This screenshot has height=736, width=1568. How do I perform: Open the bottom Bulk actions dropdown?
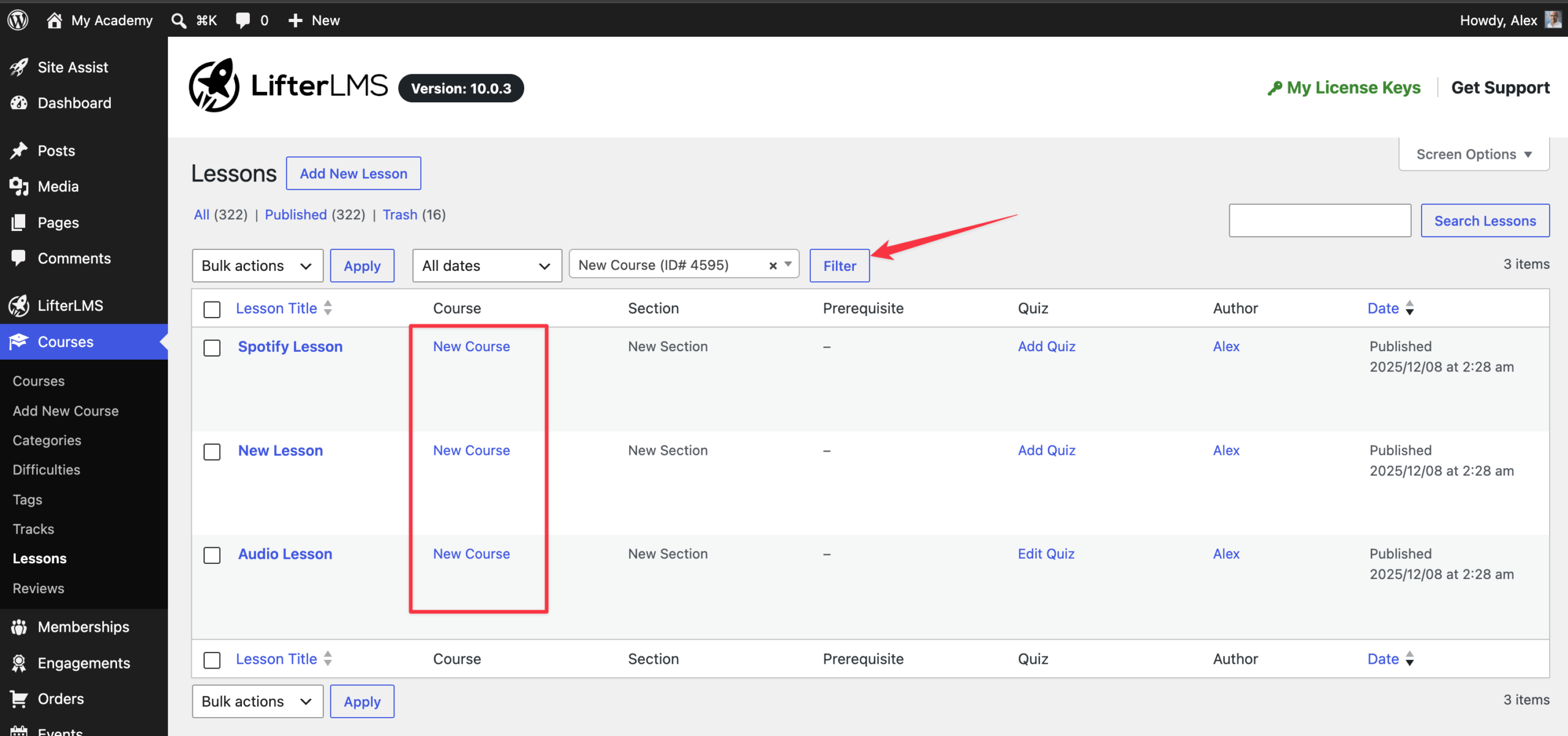[257, 701]
